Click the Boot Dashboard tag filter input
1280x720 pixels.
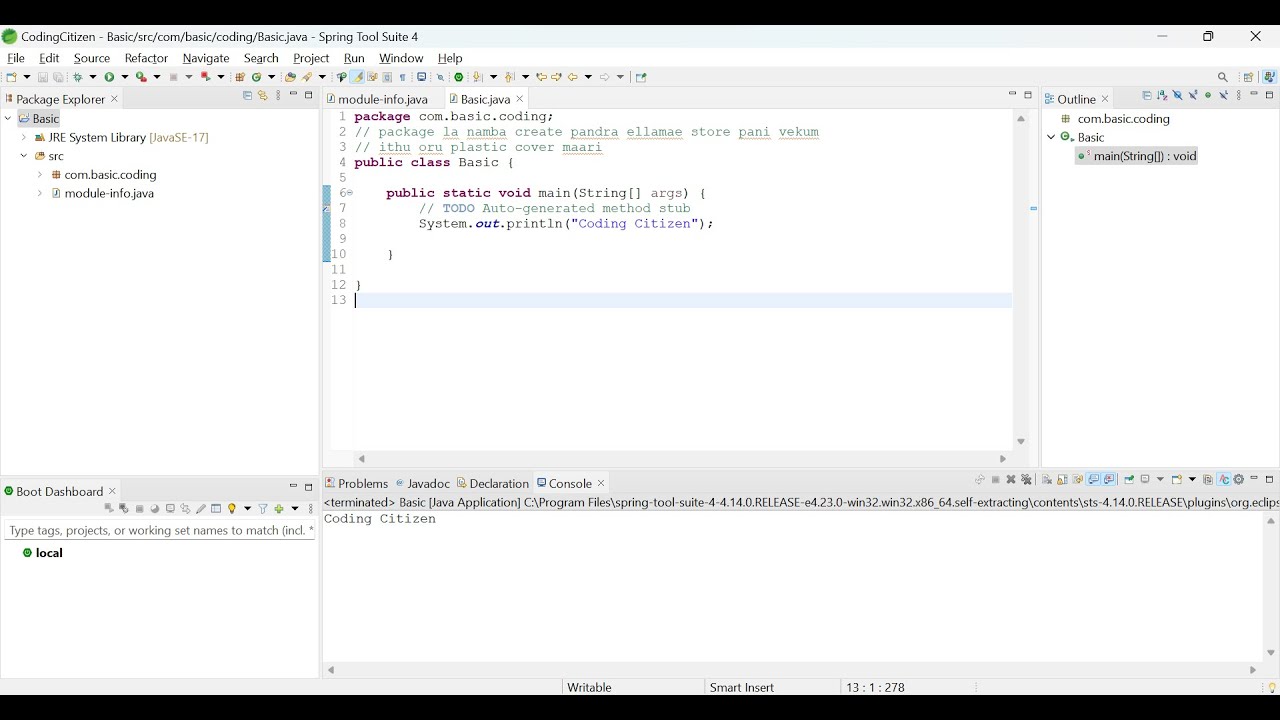(160, 530)
